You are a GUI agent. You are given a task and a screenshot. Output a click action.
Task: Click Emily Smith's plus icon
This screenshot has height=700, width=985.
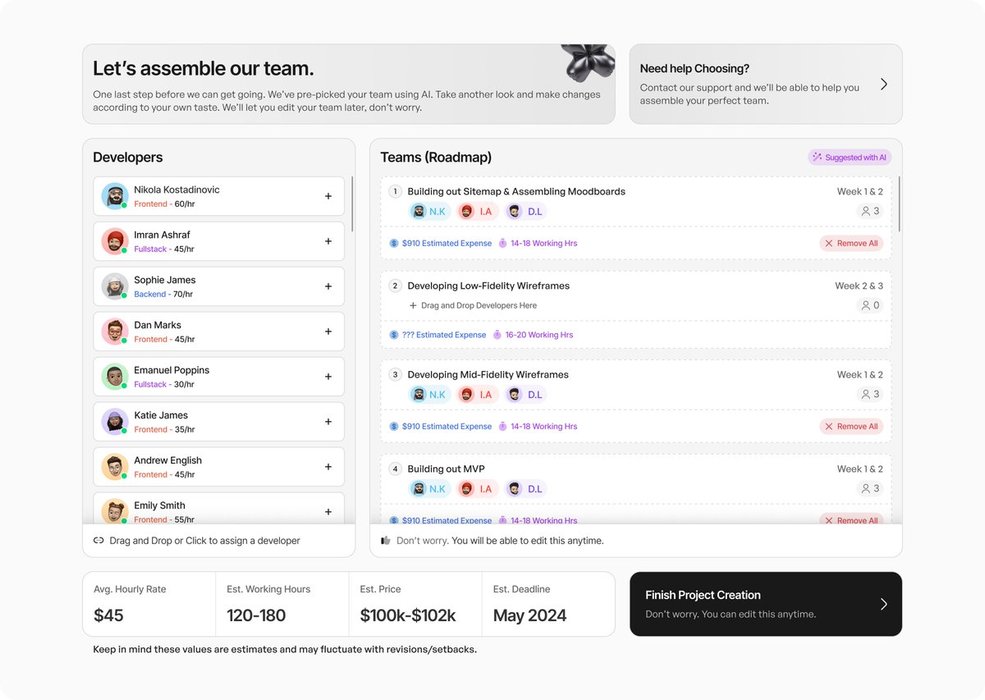328,512
